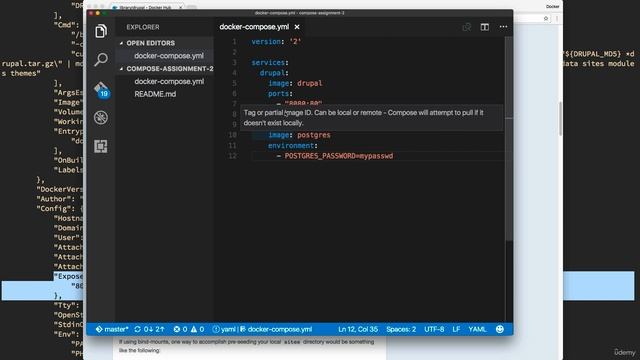The image size is (640, 360).
Task: Open README.md in the explorer
Action: click(155, 94)
